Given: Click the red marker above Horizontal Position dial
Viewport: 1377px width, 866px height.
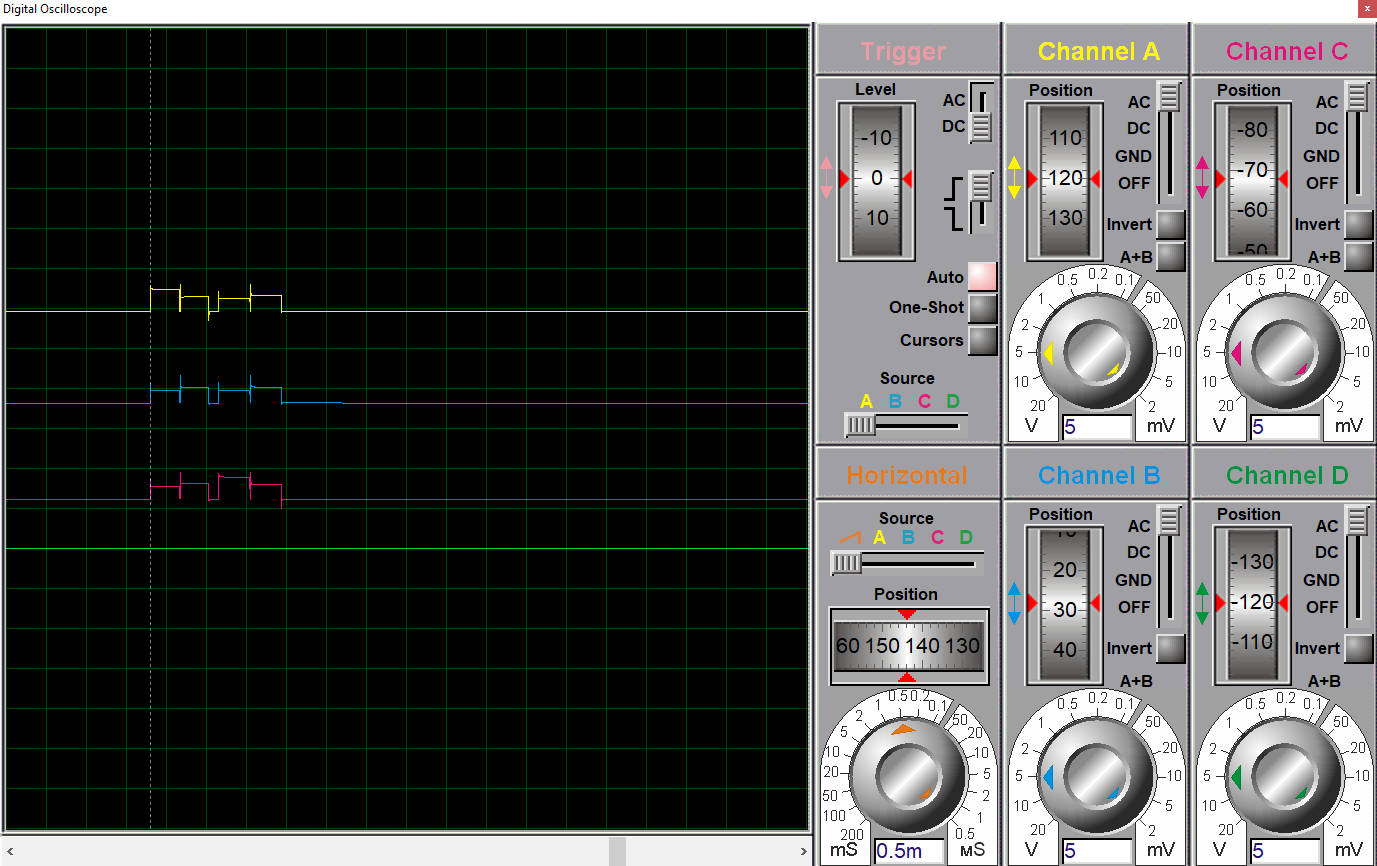Looking at the screenshot, I should pos(907,613).
